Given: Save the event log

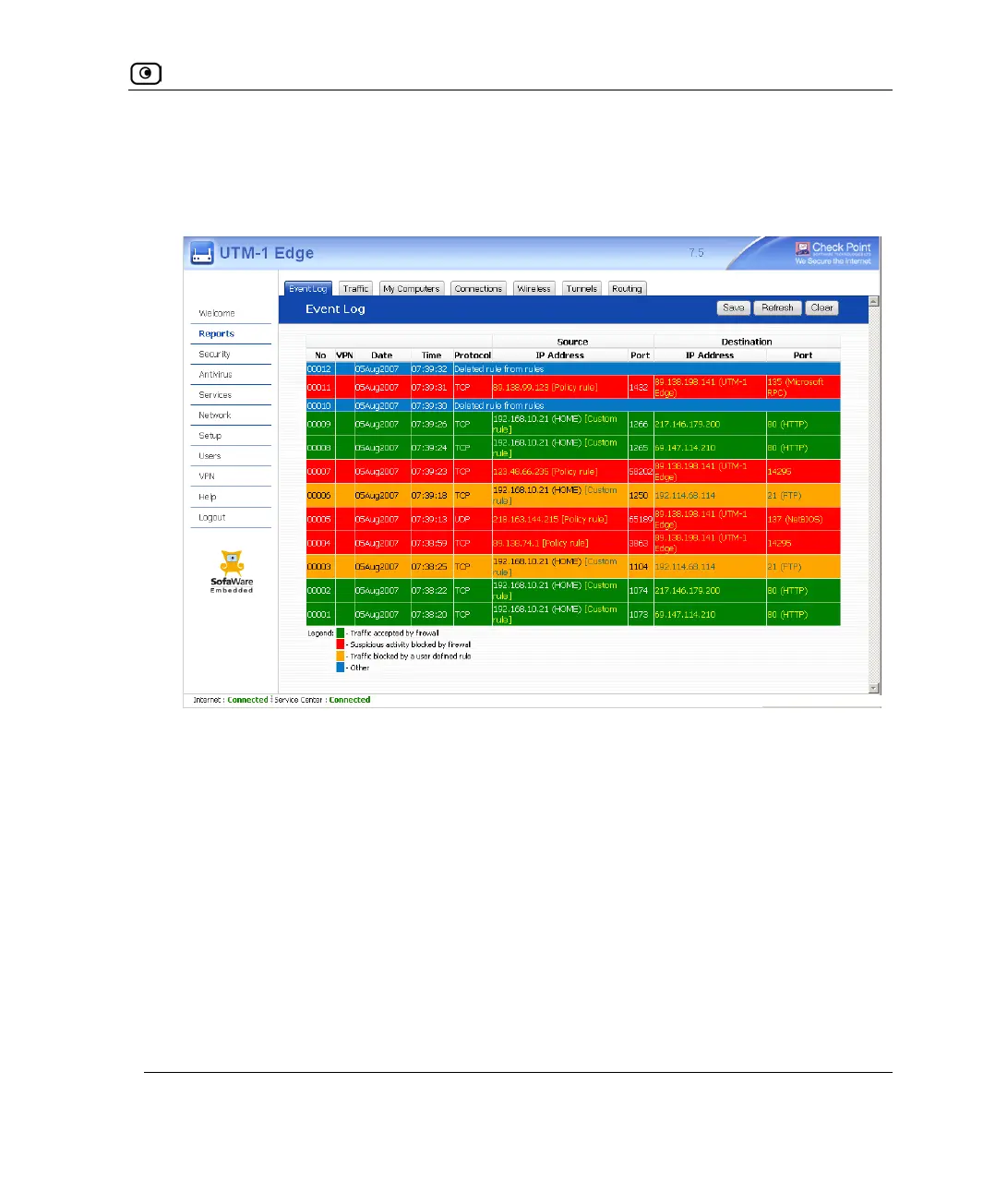Looking at the screenshot, I should tap(734, 308).
